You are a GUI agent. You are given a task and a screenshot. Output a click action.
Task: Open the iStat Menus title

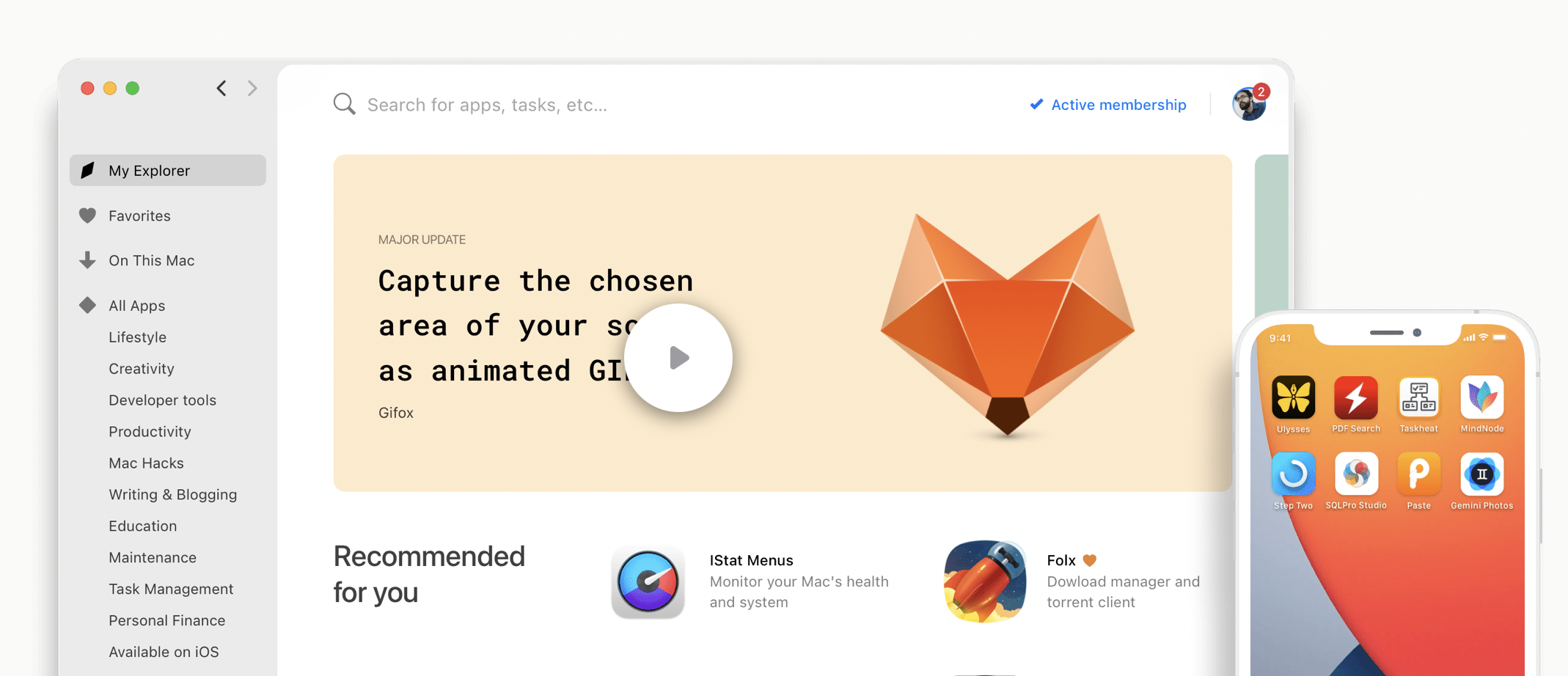click(751, 560)
